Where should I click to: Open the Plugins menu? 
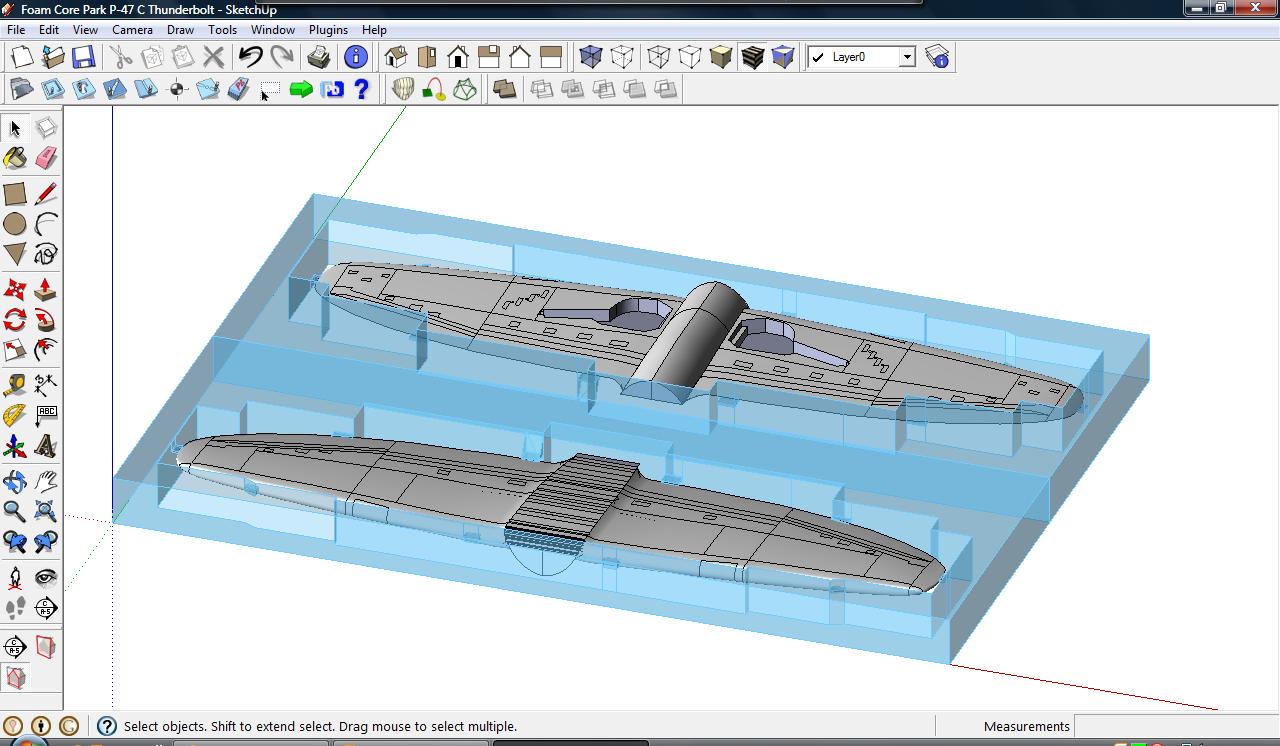pos(328,30)
